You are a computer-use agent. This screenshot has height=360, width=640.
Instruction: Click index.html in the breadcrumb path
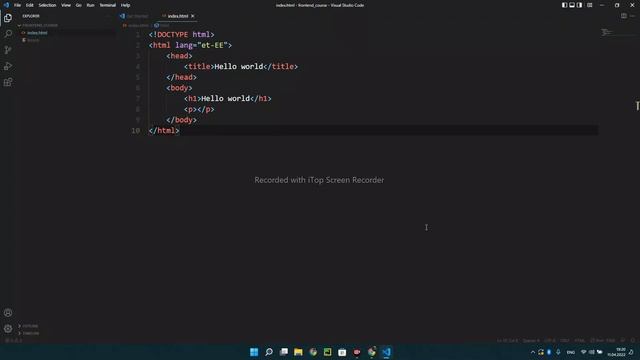(x=136, y=25)
